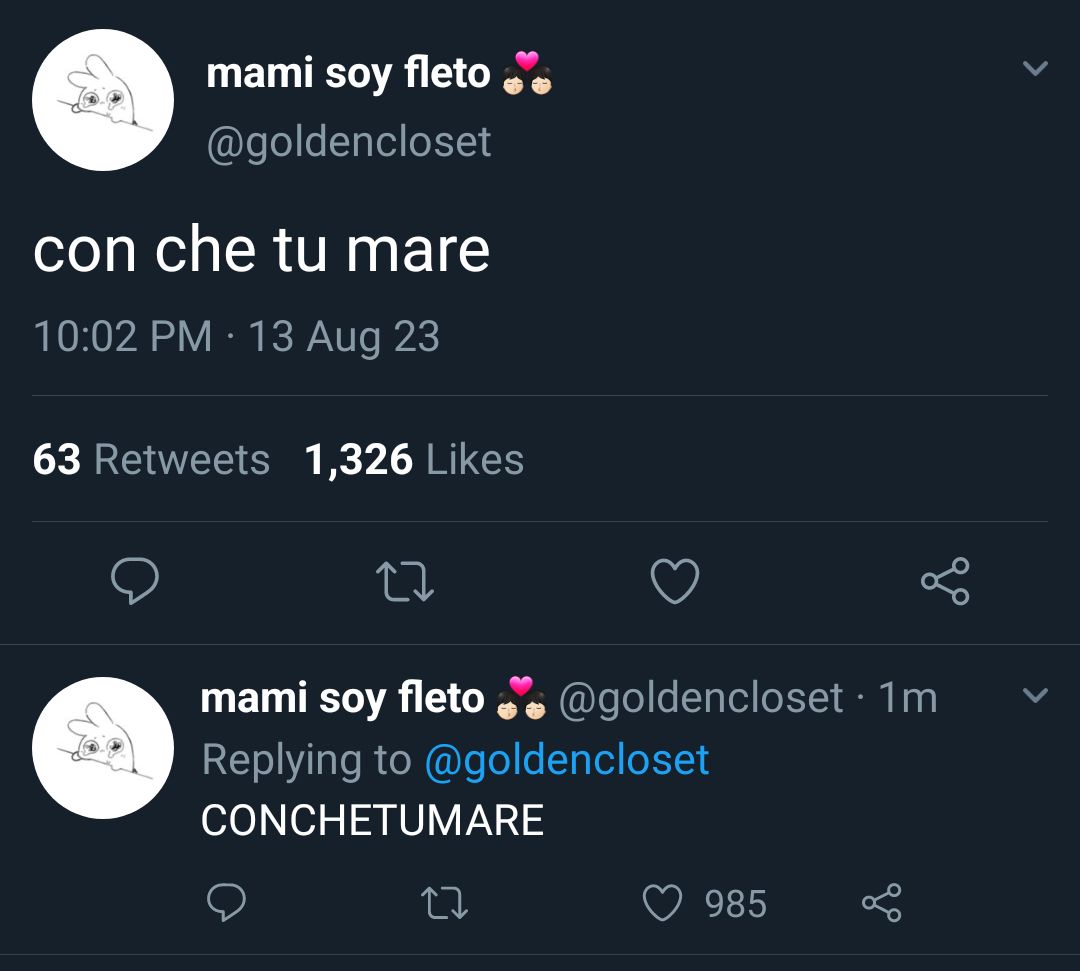
Task: Share the CONCHETUMARE reply tweet
Action: (x=882, y=902)
